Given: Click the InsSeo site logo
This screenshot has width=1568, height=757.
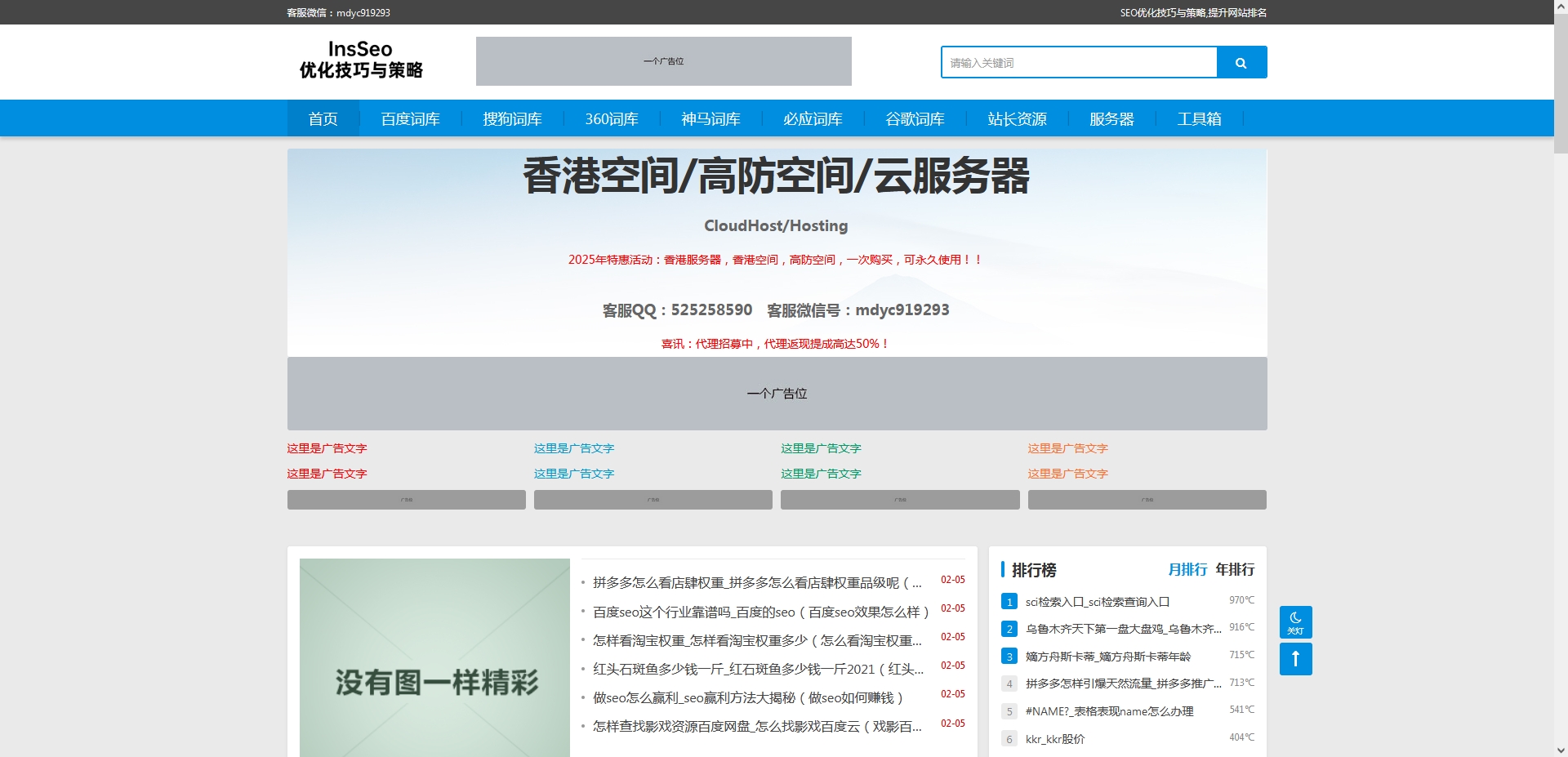Looking at the screenshot, I should click(362, 60).
